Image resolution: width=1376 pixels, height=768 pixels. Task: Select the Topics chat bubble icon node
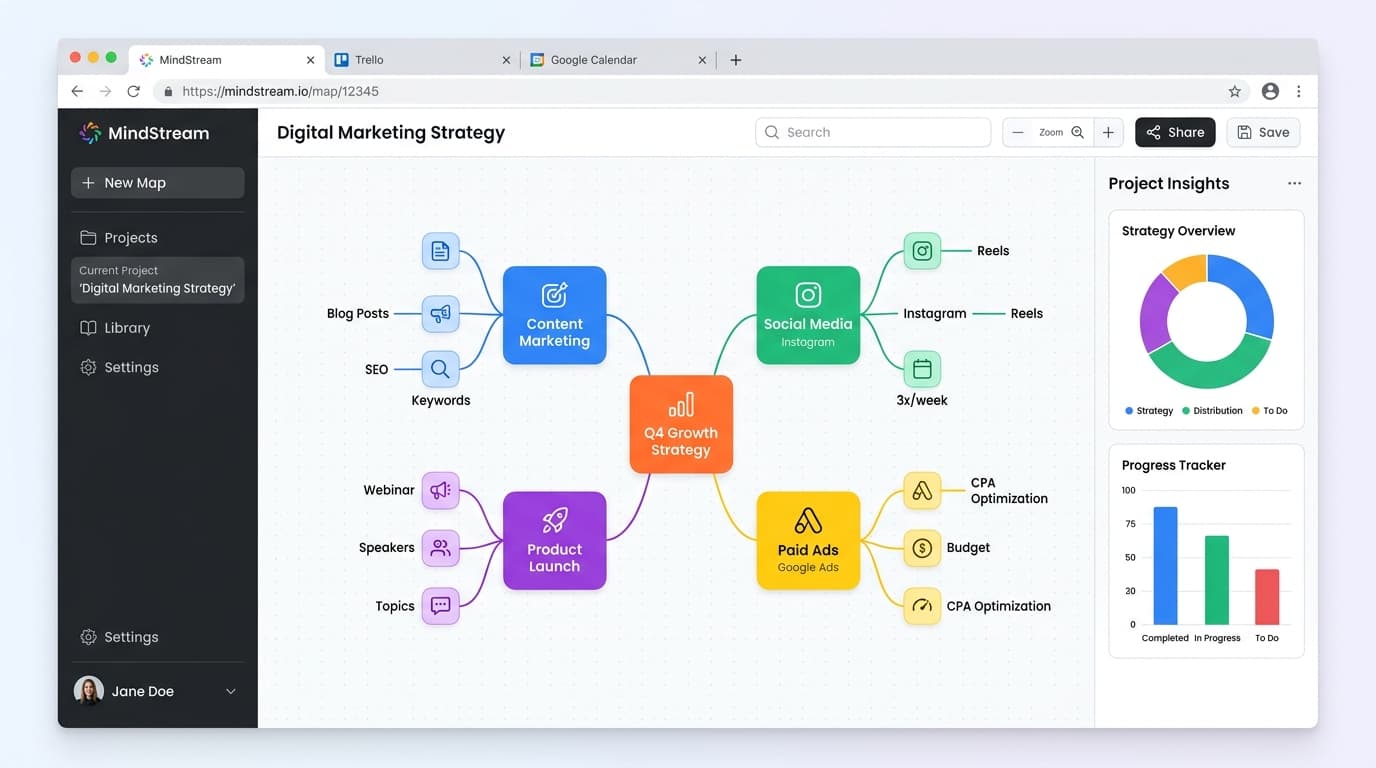[x=440, y=606]
